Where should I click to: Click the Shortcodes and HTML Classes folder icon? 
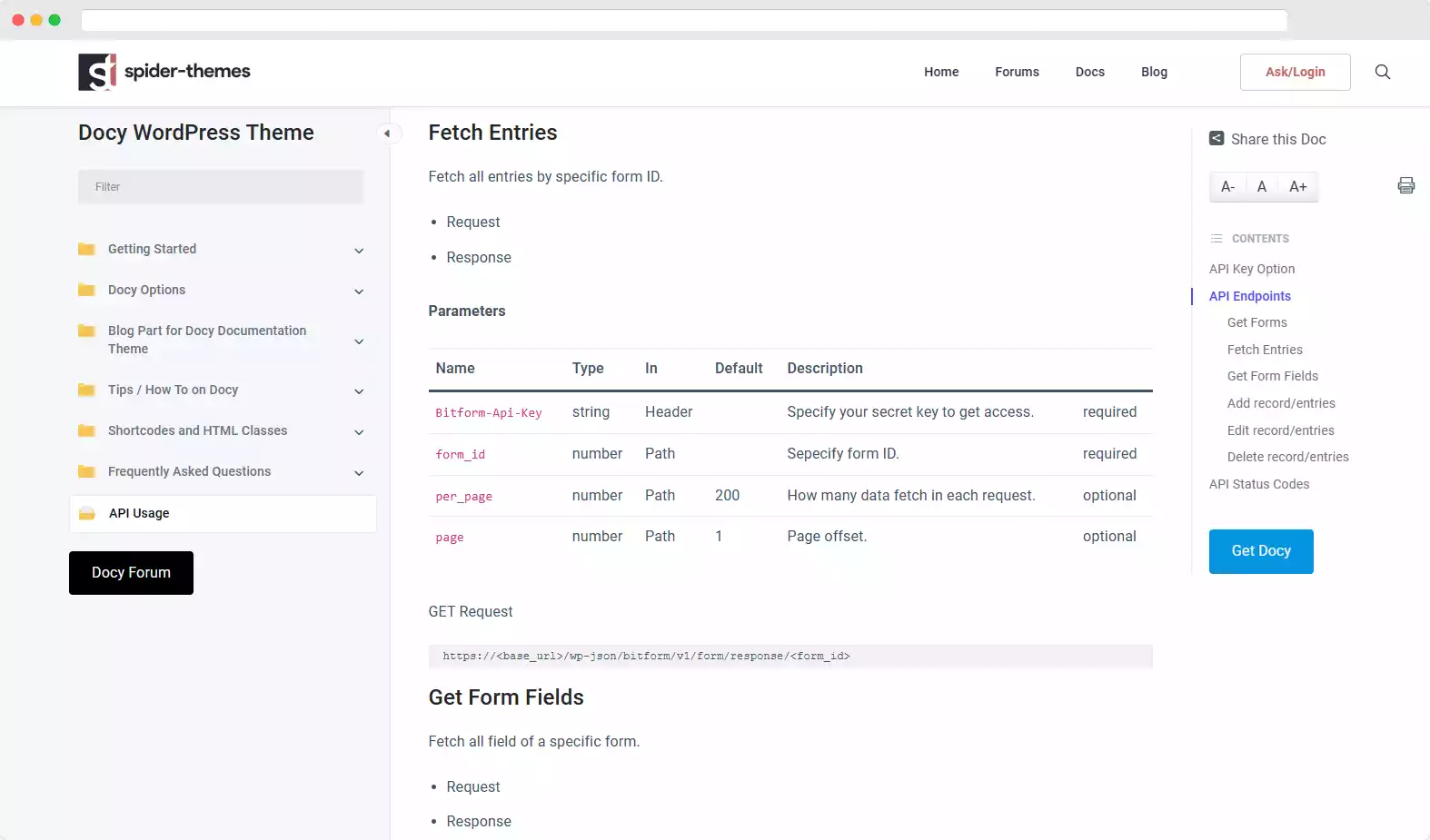[x=86, y=430]
